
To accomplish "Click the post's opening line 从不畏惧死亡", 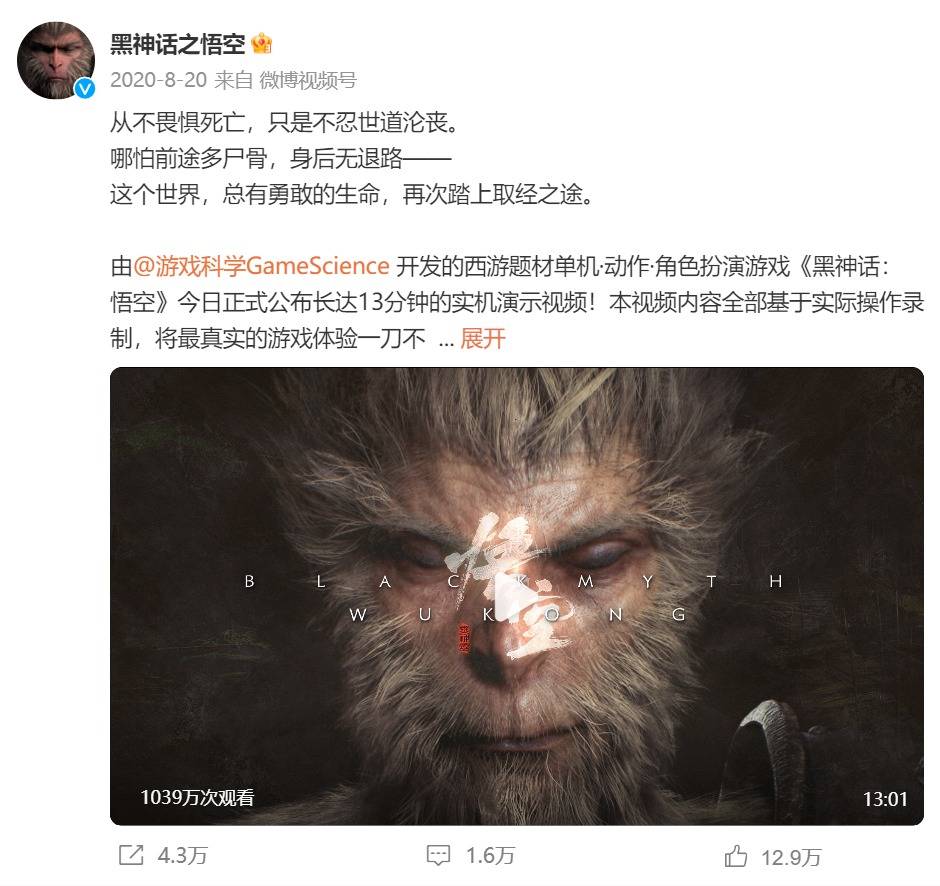I will (x=177, y=123).
